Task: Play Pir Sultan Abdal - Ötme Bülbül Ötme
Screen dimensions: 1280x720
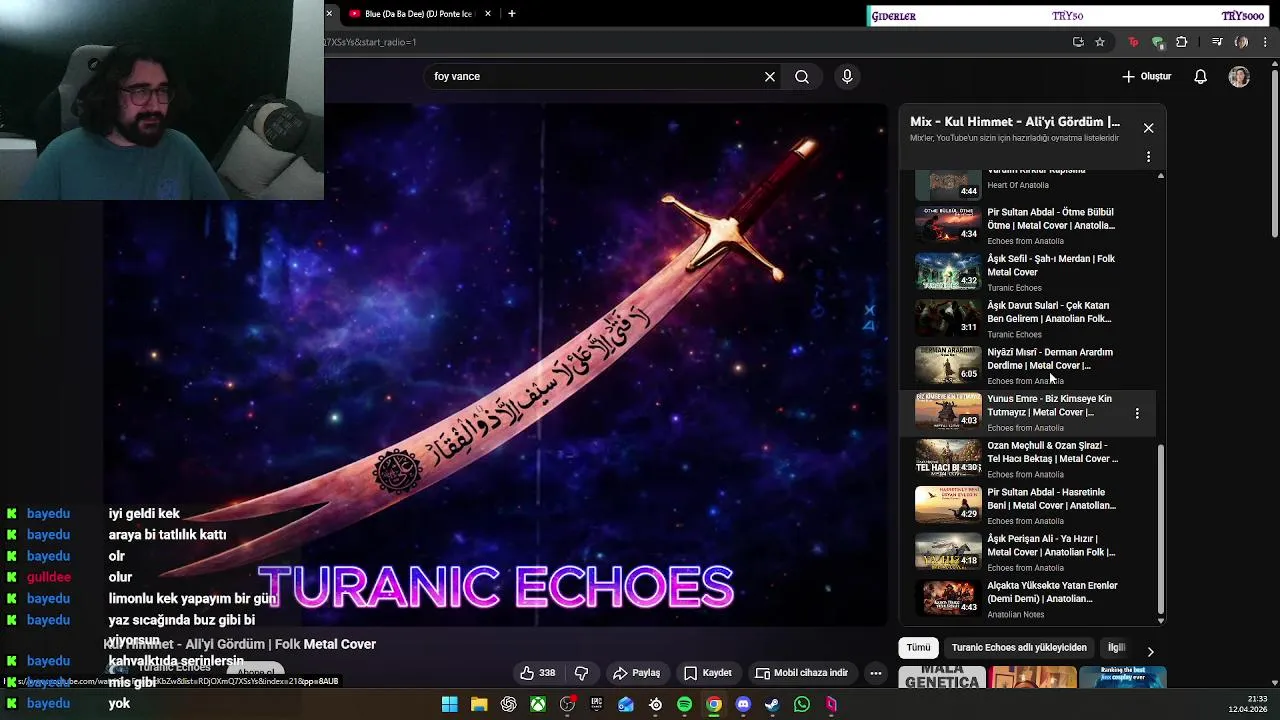Action: [1030, 225]
